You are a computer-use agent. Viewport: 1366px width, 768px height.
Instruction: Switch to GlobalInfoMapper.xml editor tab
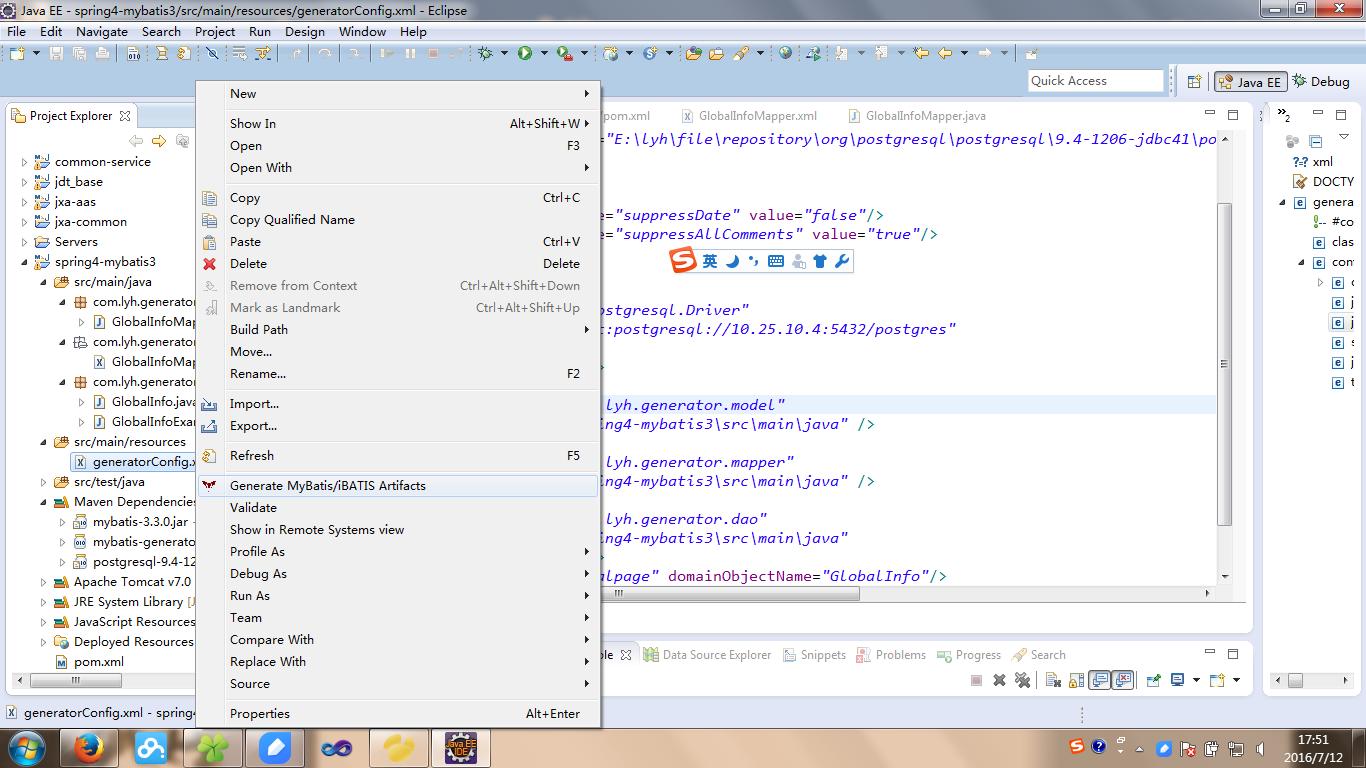coord(749,116)
